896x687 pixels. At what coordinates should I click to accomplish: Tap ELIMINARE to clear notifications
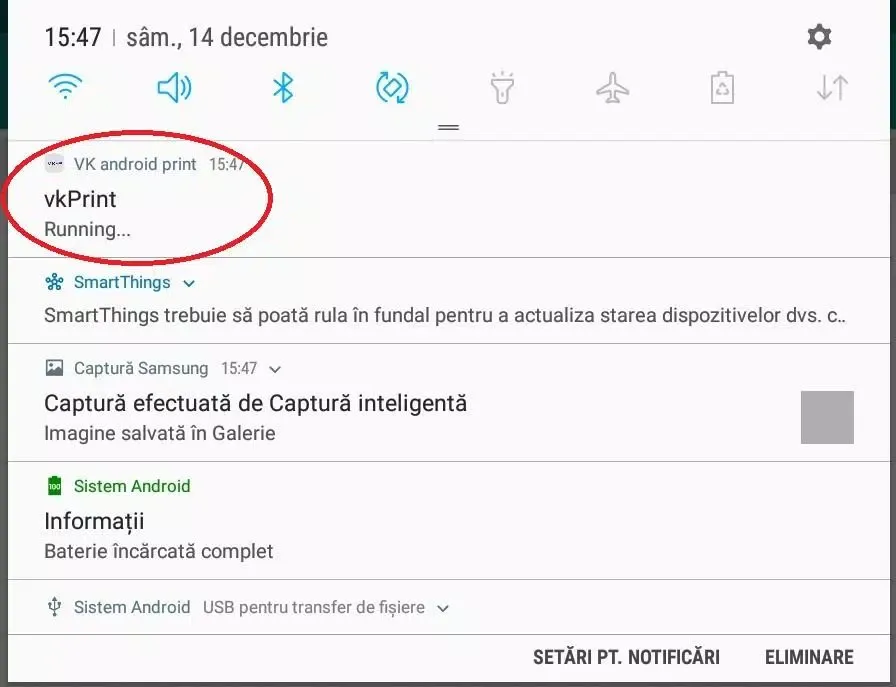click(x=809, y=657)
